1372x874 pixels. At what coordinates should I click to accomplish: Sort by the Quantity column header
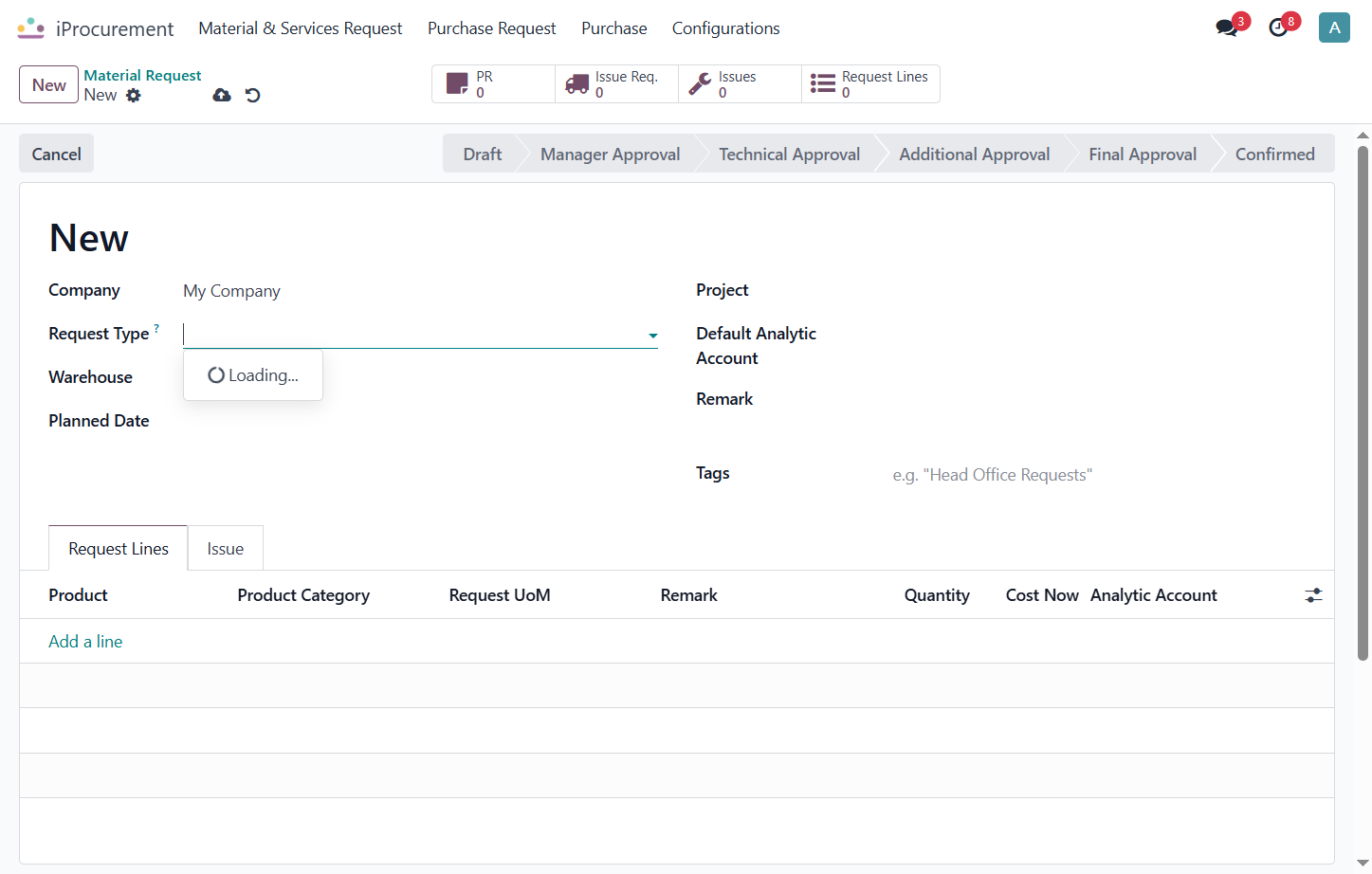[937, 595]
